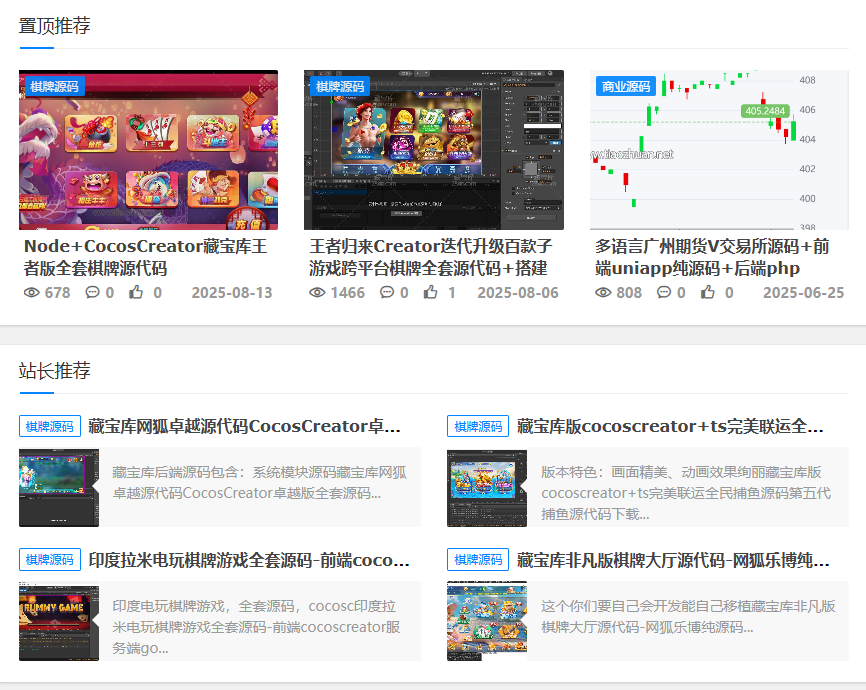Open 印度拉米电玩棋牌游戏全套源码 title
866x690 pixels.
(x=249, y=560)
